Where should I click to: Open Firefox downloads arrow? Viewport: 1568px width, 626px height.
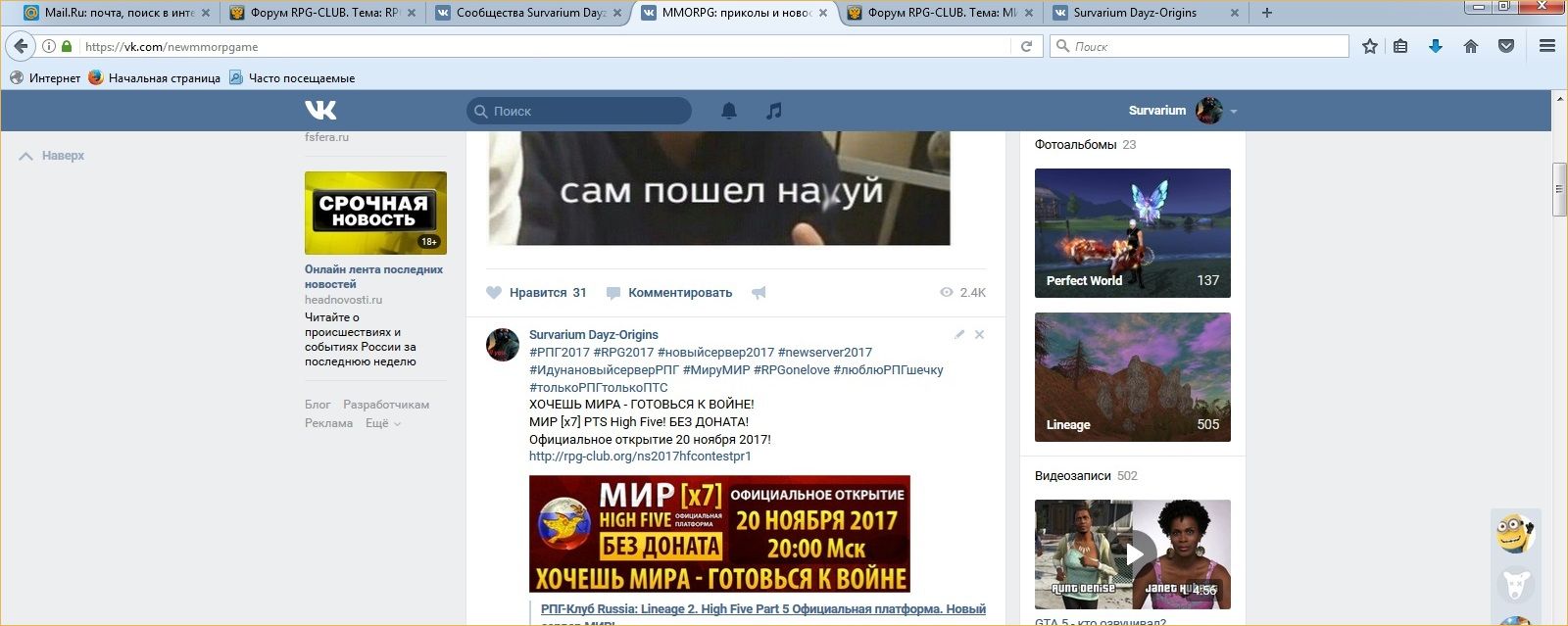click(x=1436, y=46)
